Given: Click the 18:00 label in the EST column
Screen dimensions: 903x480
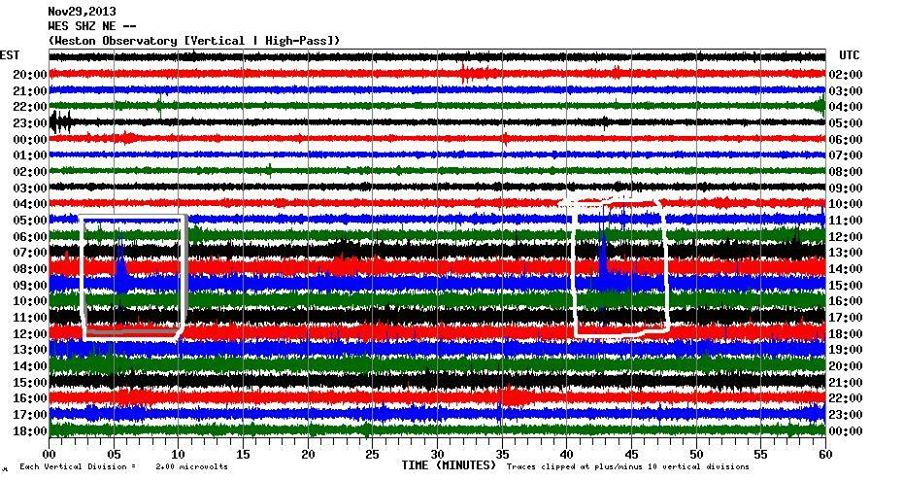Looking at the screenshot, I should click(30, 431).
